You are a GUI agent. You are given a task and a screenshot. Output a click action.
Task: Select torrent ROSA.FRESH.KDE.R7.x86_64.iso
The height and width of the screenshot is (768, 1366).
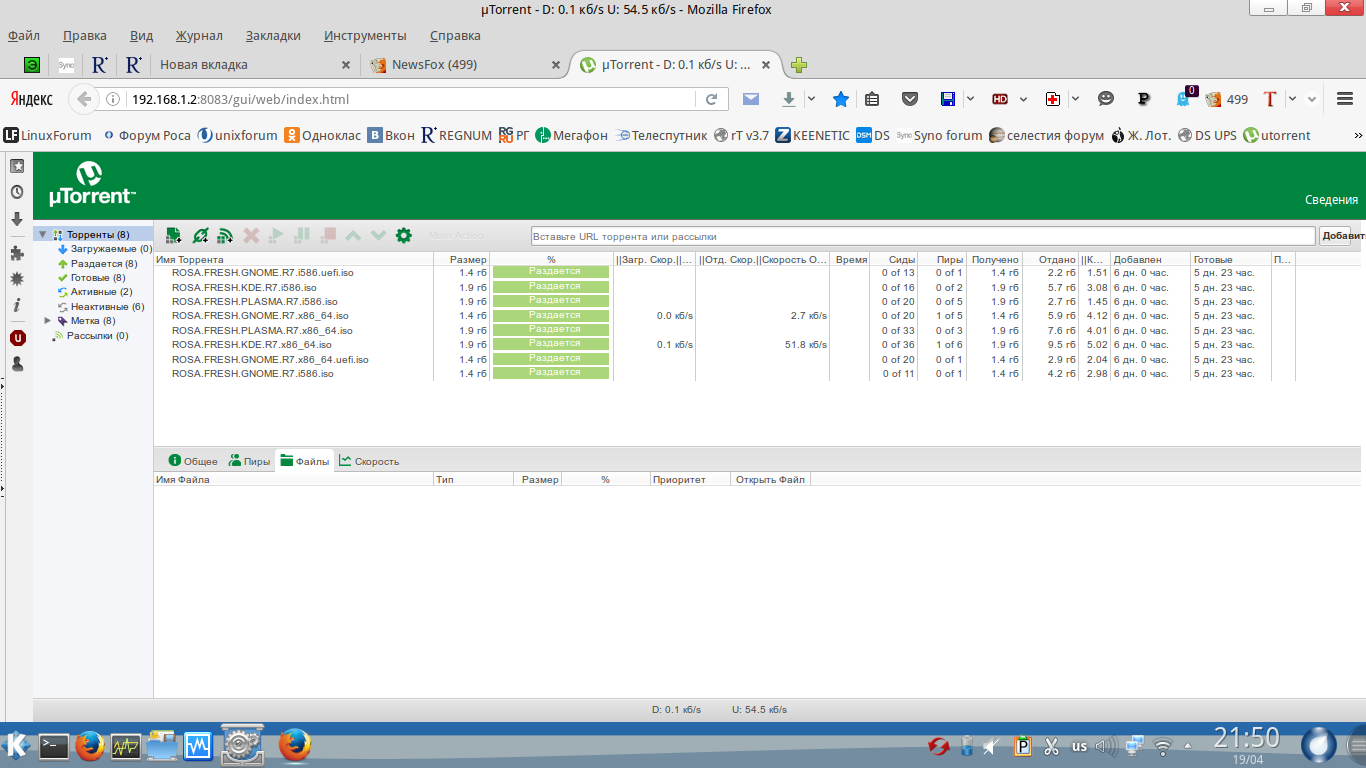point(725,344)
